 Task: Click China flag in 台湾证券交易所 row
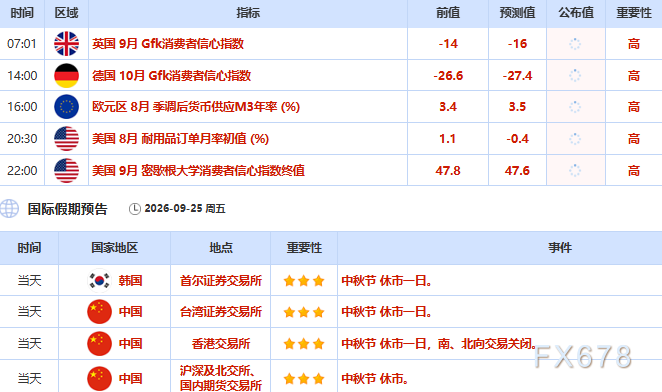(x=99, y=312)
